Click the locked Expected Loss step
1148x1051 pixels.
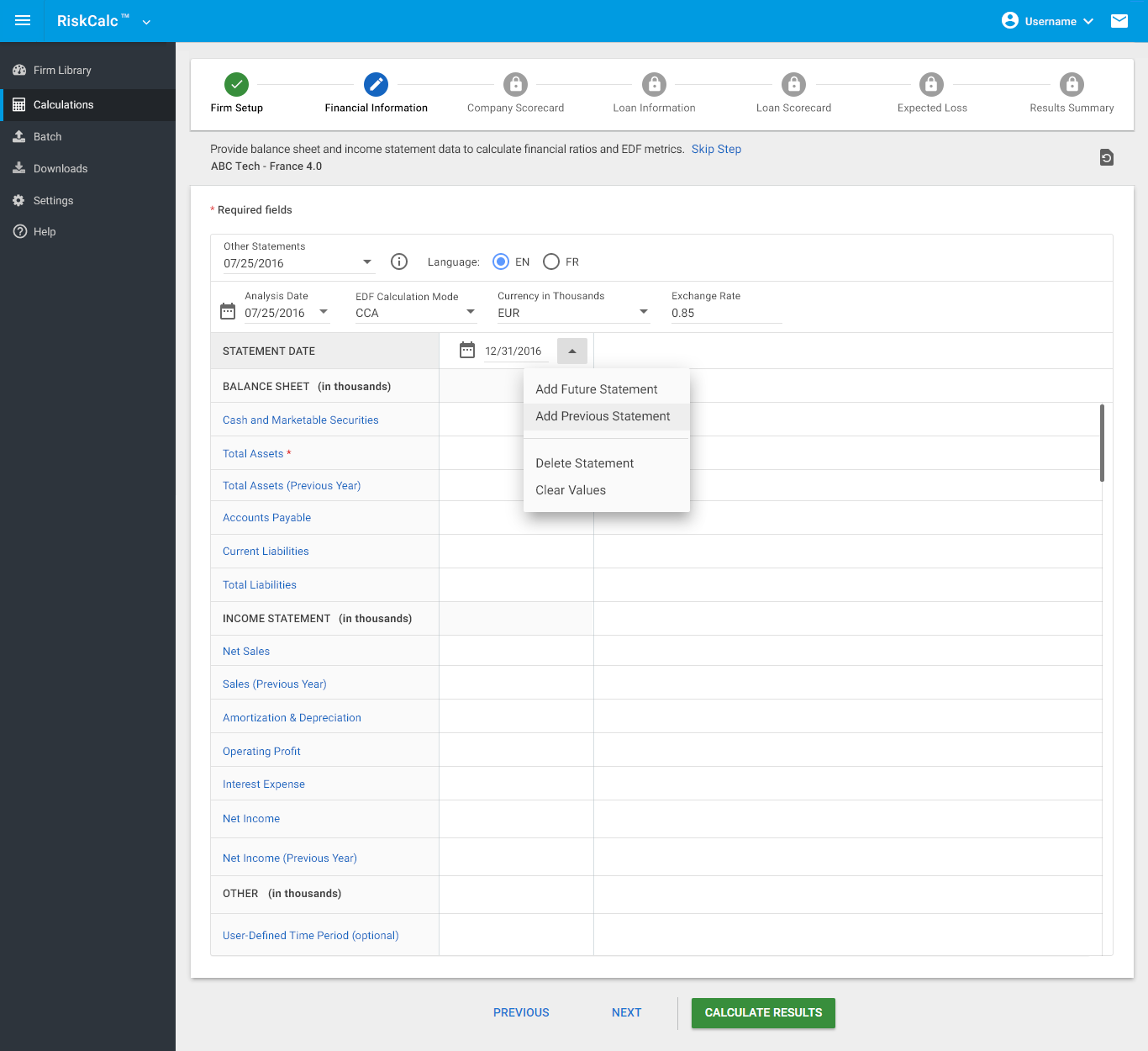pos(931,84)
